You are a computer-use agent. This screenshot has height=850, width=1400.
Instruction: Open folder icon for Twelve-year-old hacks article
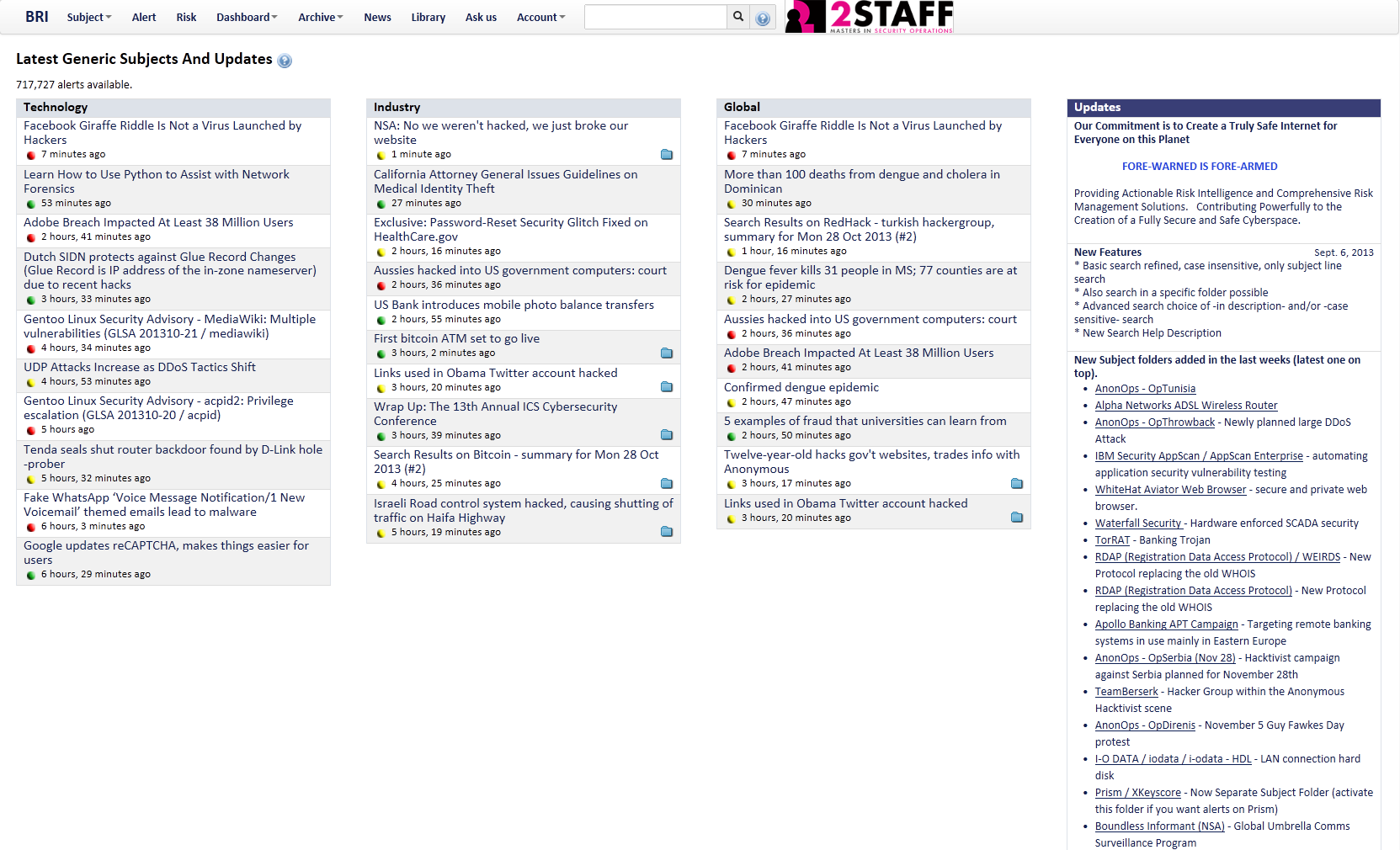click(x=1017, y=484)
